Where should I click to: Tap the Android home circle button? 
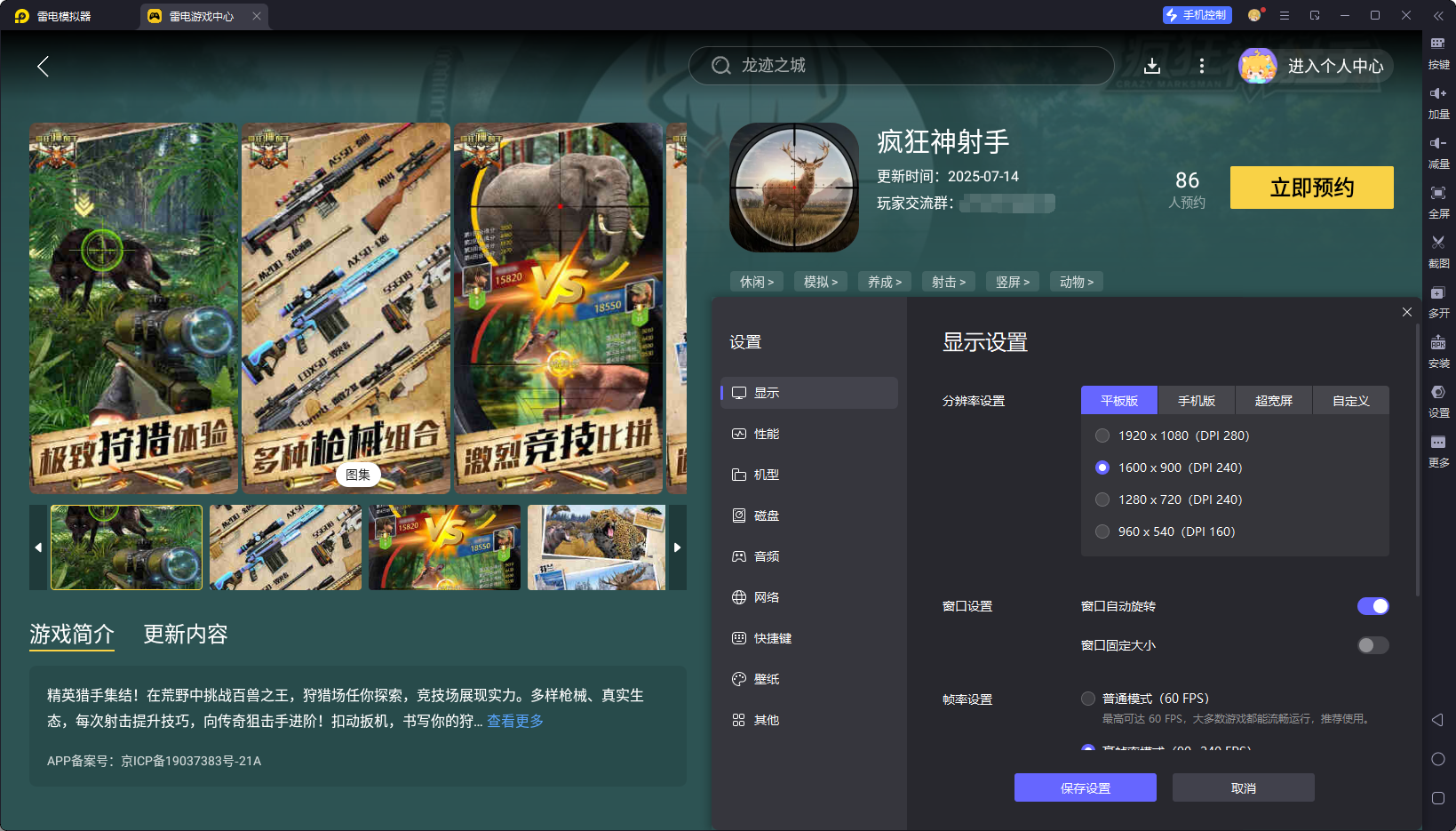click(x=1438, y=759)
